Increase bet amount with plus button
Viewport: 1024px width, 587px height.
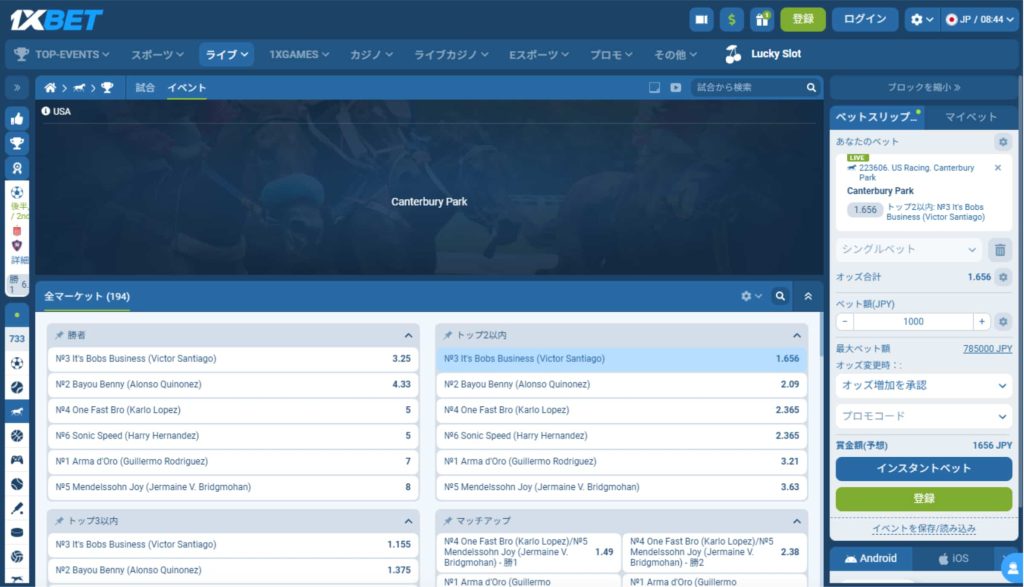982,321
